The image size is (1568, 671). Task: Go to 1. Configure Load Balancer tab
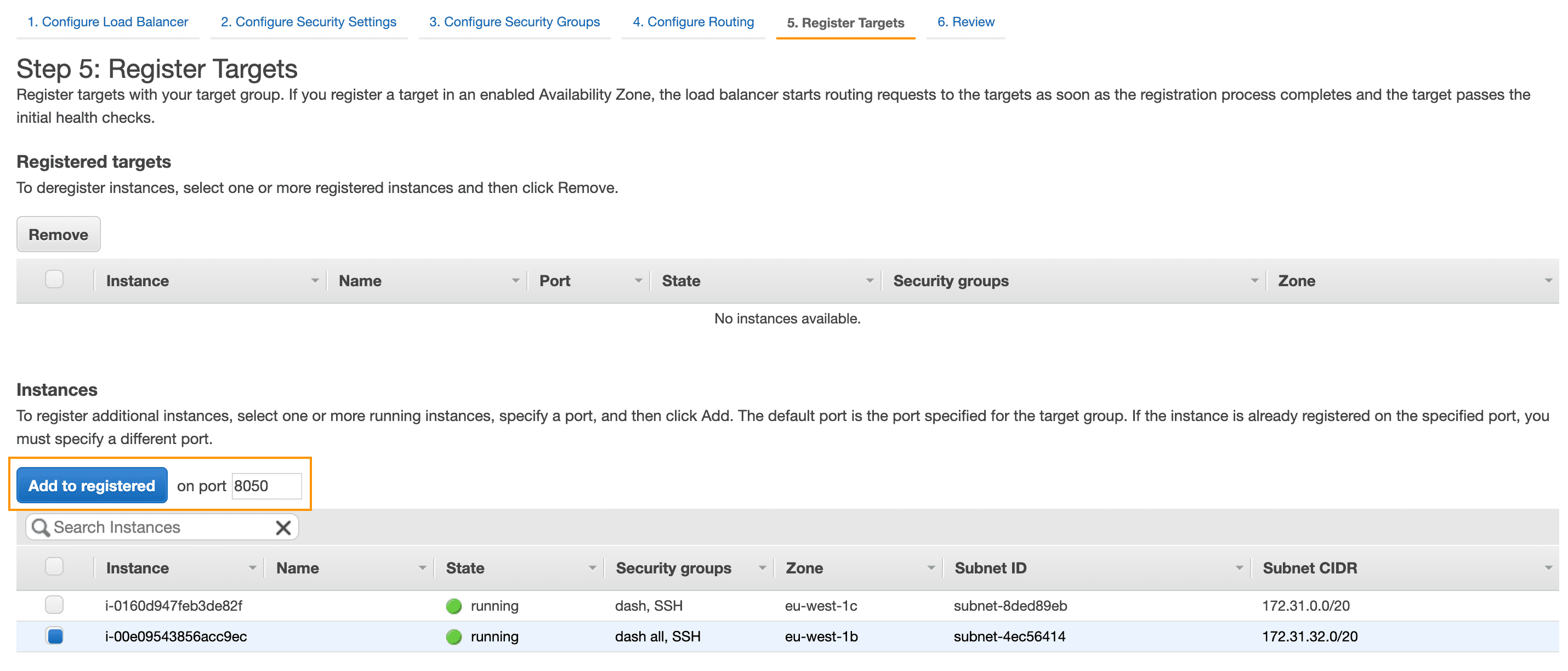pos(108,22)
